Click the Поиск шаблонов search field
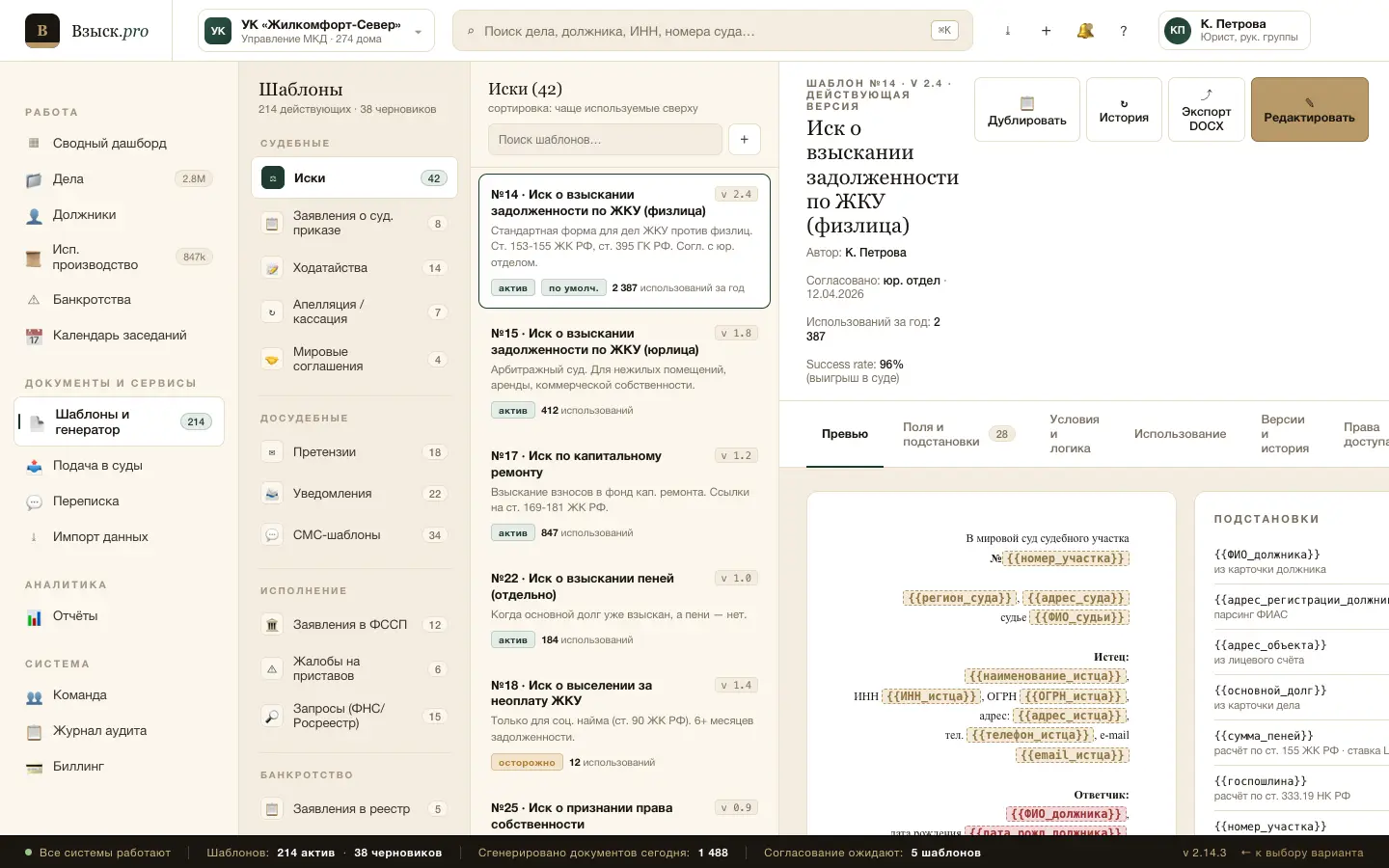The height and width of the screenshot is (868, 1389). (606, 139)
